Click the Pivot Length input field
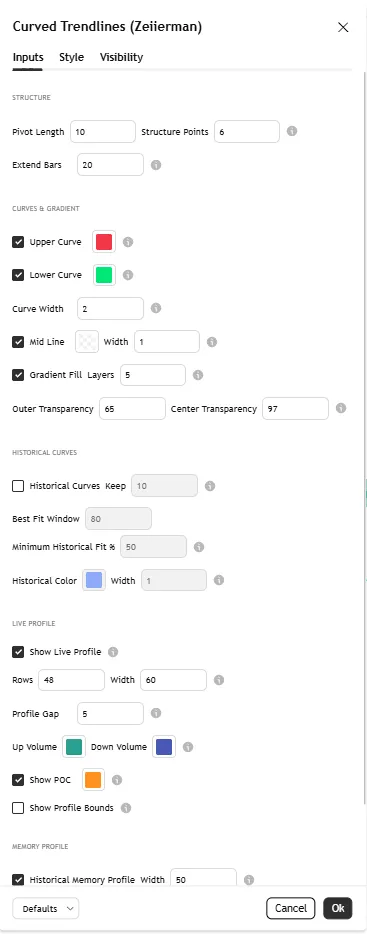 103,132
